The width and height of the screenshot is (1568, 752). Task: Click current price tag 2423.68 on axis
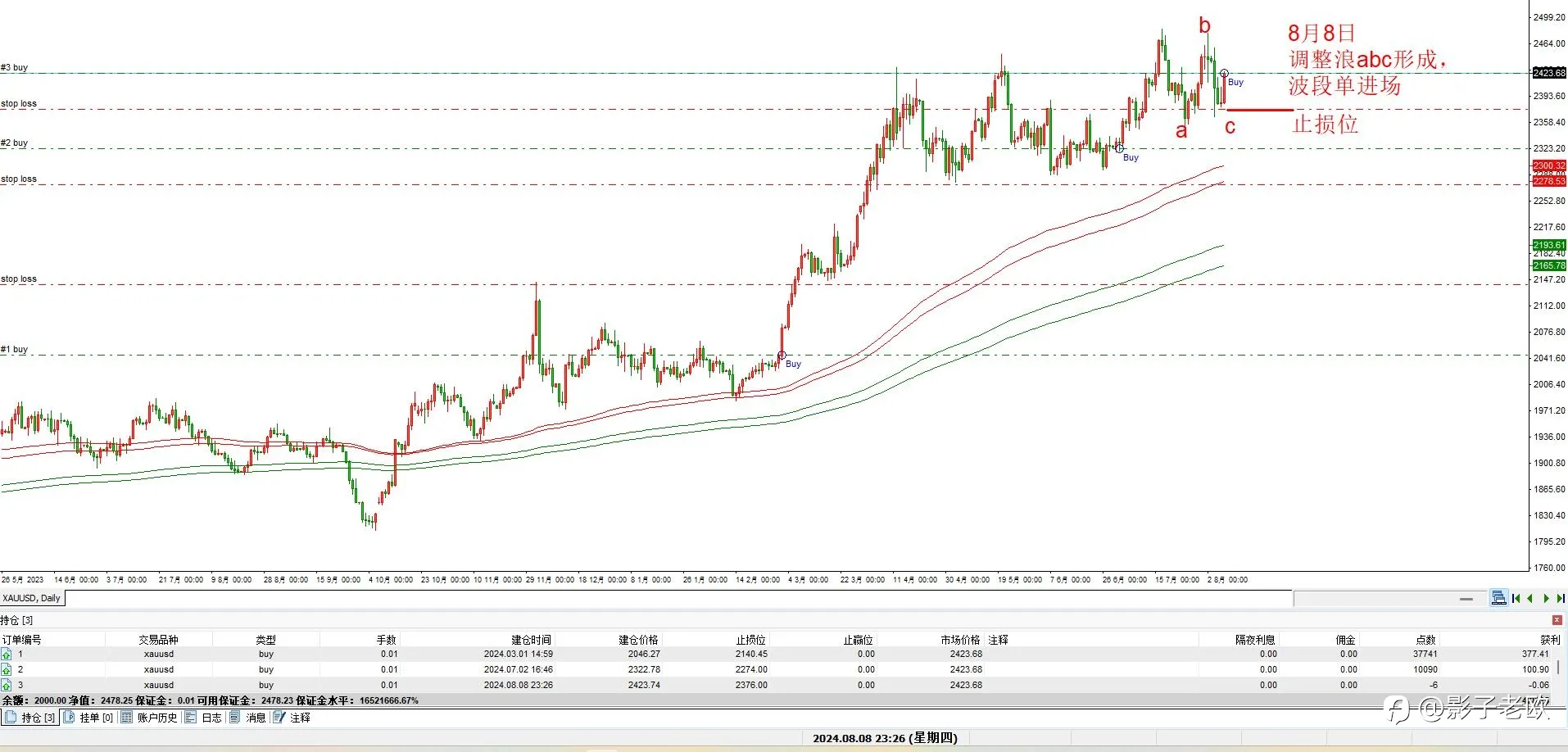click(1549, 73)
